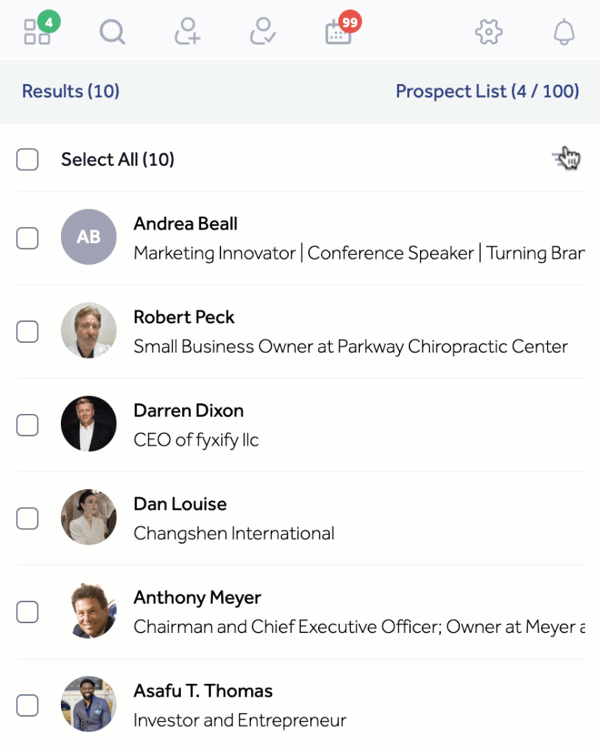Open the add-contact person-plus icon
Viewport: 600px width, 747px height.
[x=187, y=31]
